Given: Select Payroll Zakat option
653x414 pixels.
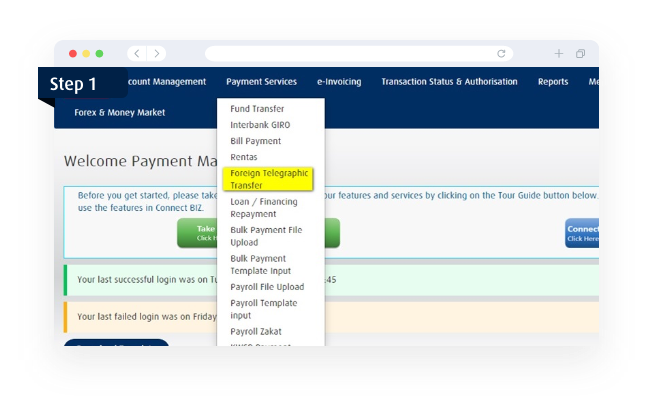Looking at the screenshot, I should point(256,332).
